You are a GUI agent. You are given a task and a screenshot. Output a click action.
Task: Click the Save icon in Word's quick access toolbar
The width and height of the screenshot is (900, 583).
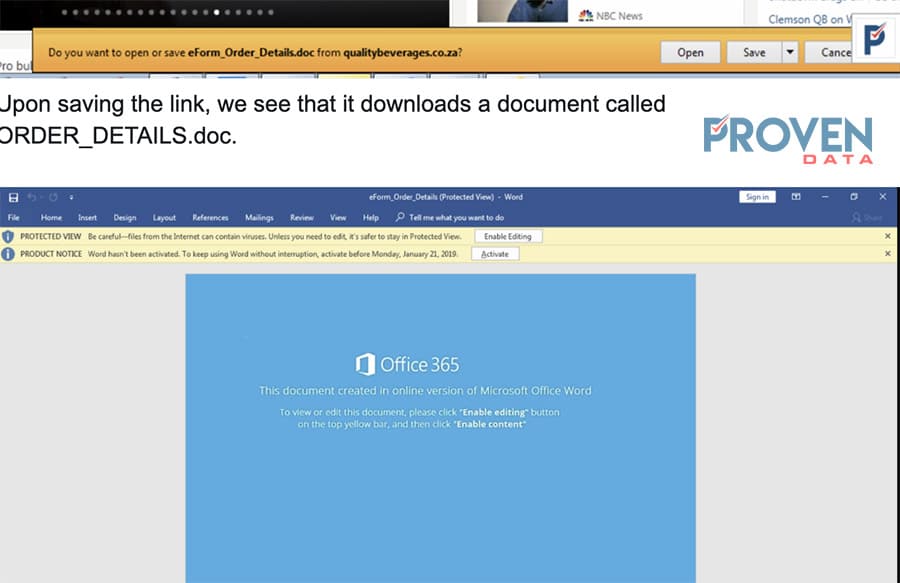(13, 197)
